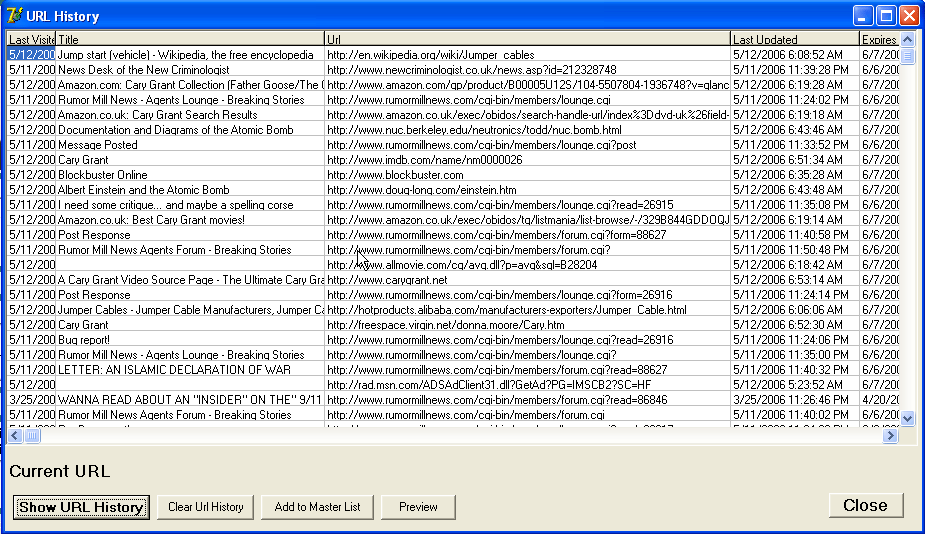
Task: Clear the URL history
Action: click(x=205, y=507)
